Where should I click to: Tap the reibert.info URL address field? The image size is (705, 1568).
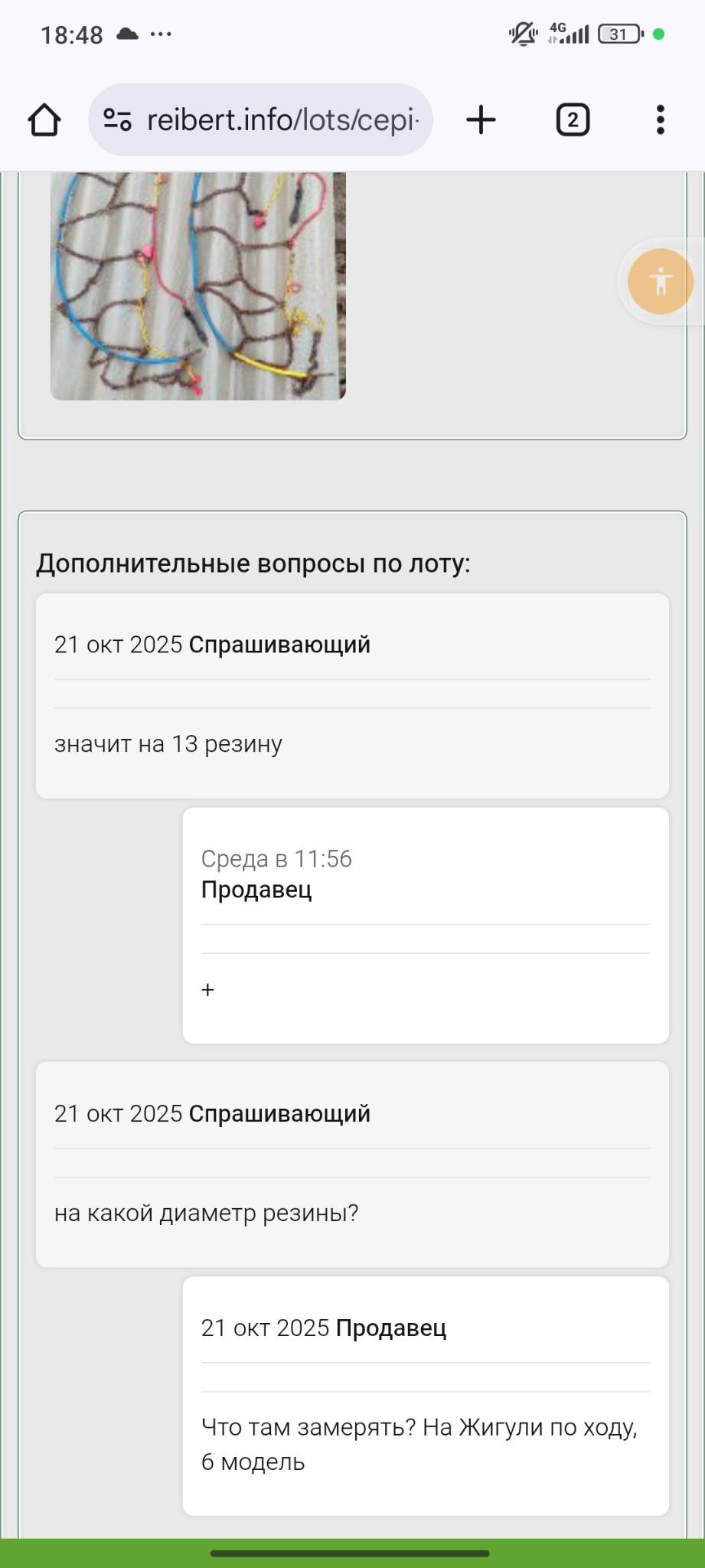pyautogui.click(x=282, y=120)
